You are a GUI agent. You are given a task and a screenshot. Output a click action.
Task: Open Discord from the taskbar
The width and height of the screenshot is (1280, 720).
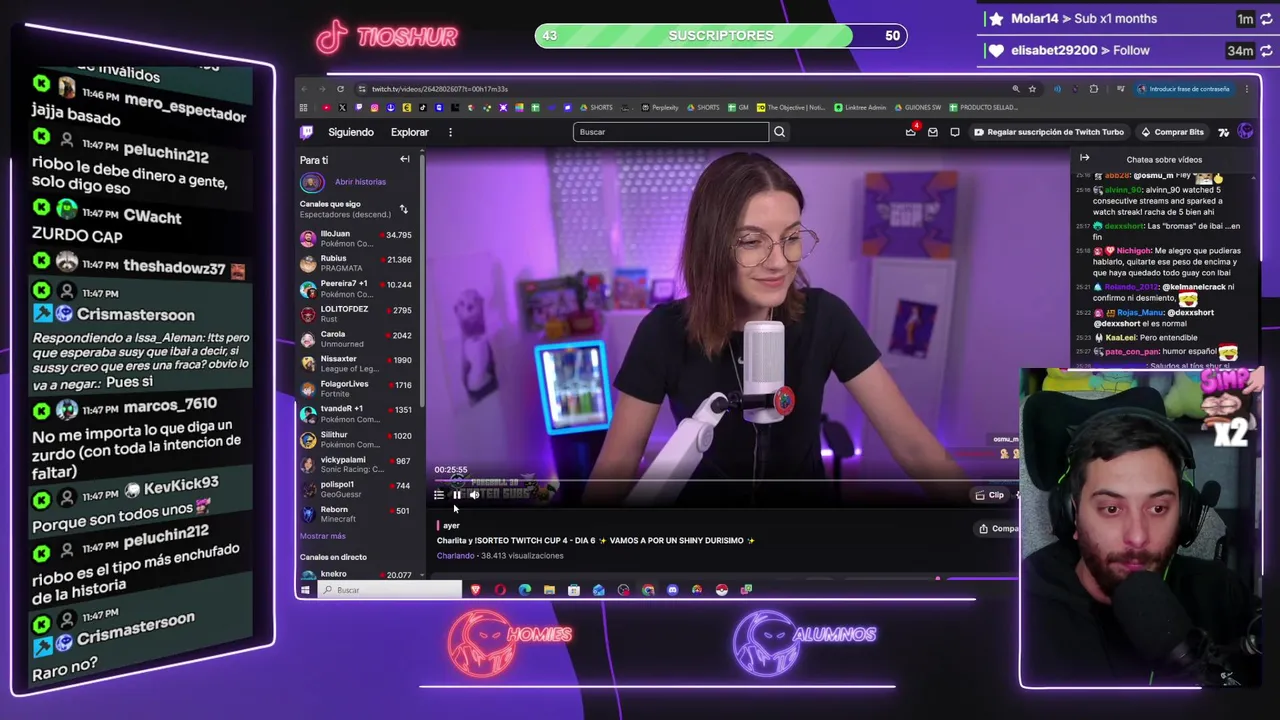coord(672,590)
